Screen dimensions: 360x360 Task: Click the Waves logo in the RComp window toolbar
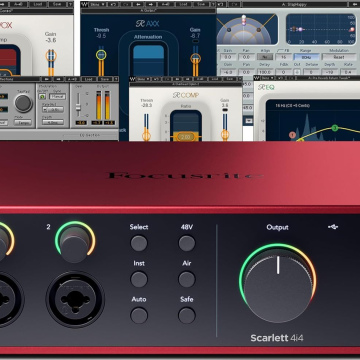pos(133,79)
